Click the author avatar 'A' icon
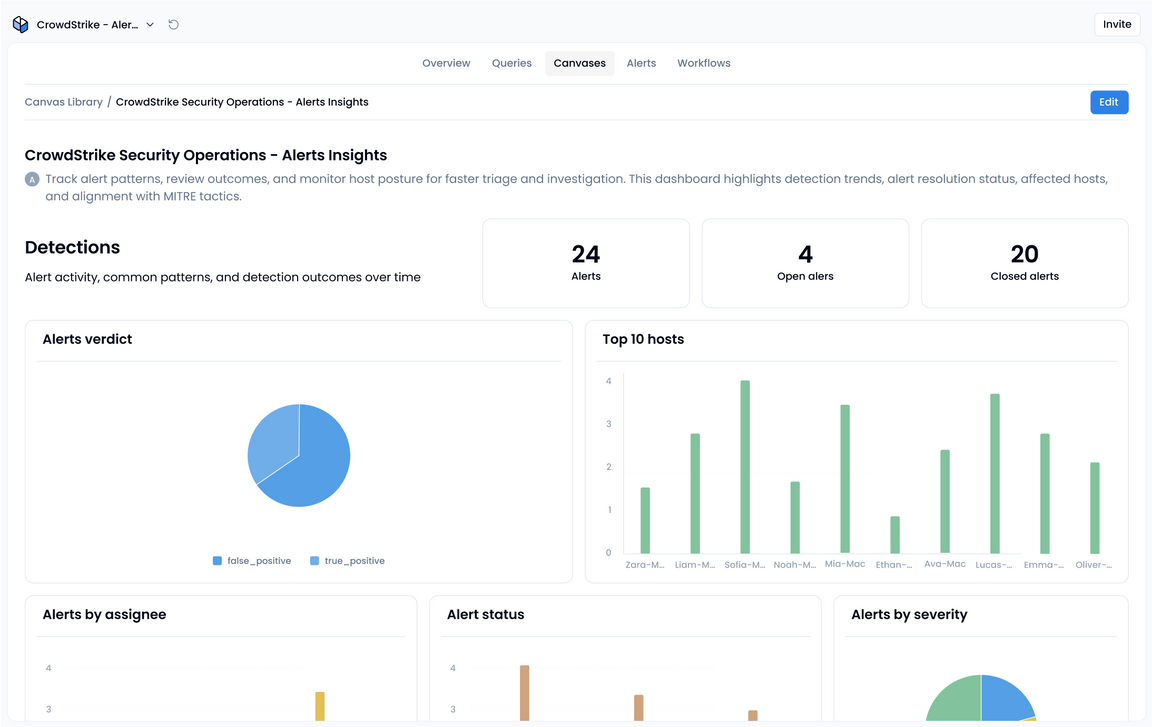1152x727 pixels. 32,179
